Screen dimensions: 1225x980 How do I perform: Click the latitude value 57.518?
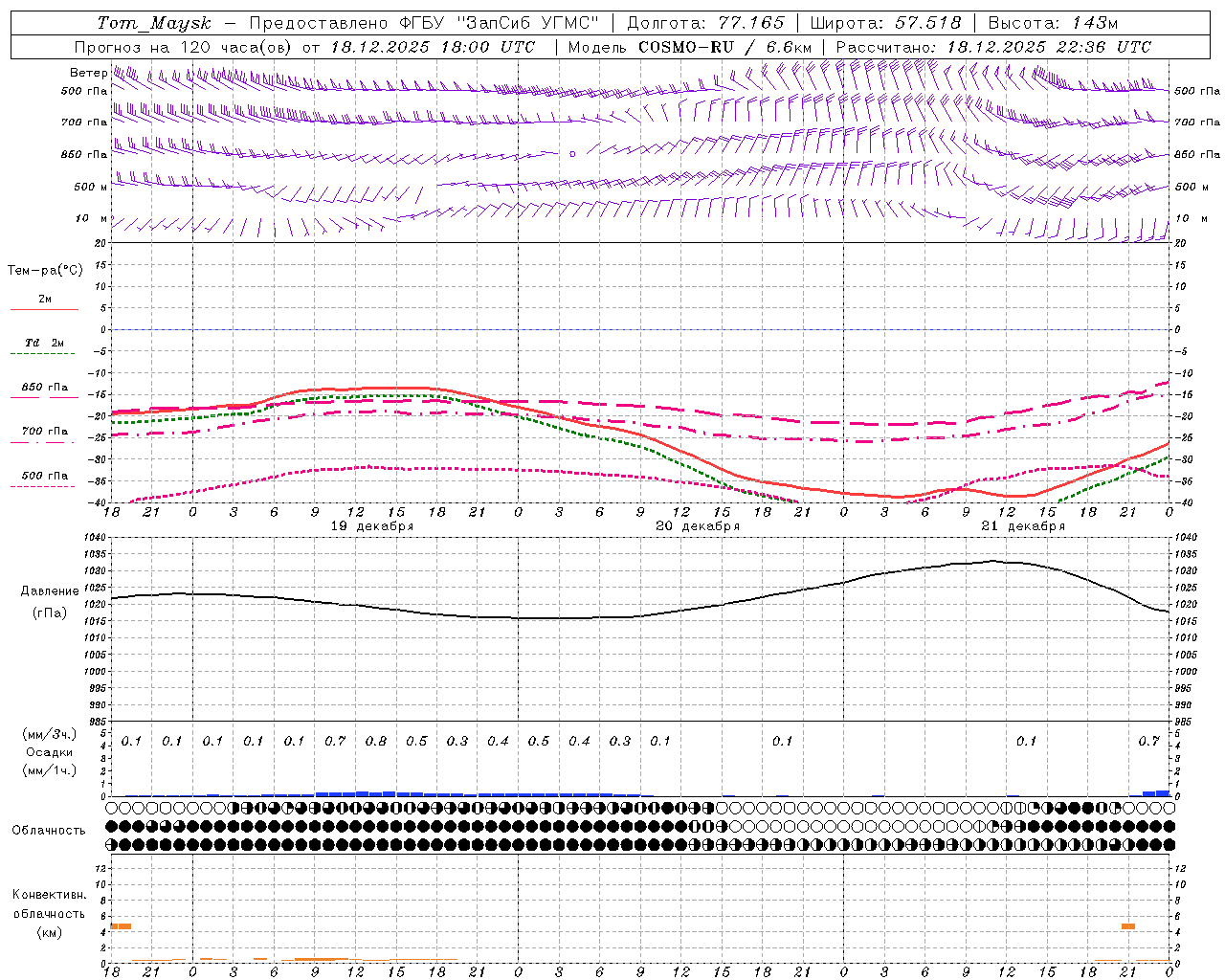(926, 23)
